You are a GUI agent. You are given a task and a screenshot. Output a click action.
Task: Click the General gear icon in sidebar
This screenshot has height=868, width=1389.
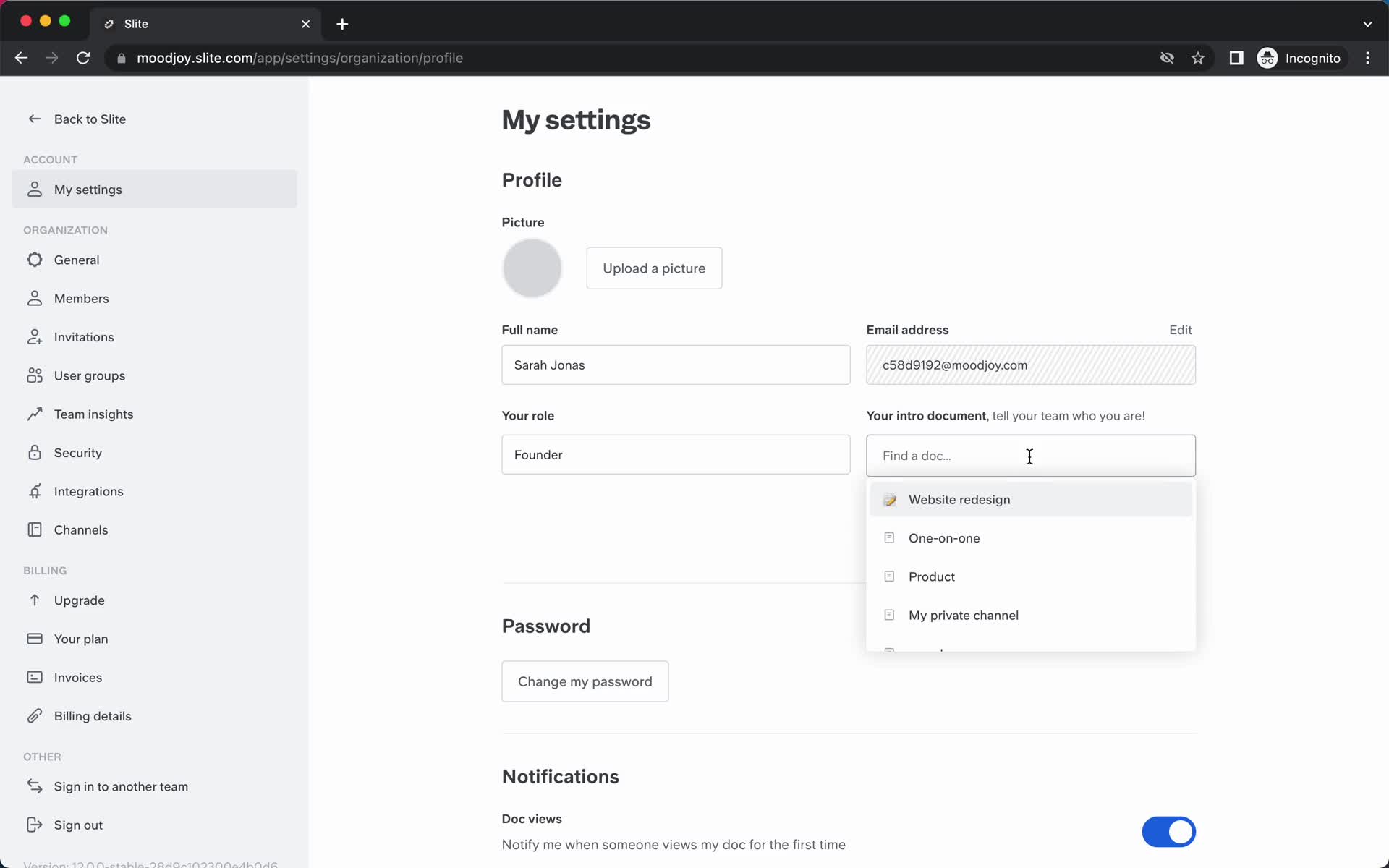tap(34, 259)
